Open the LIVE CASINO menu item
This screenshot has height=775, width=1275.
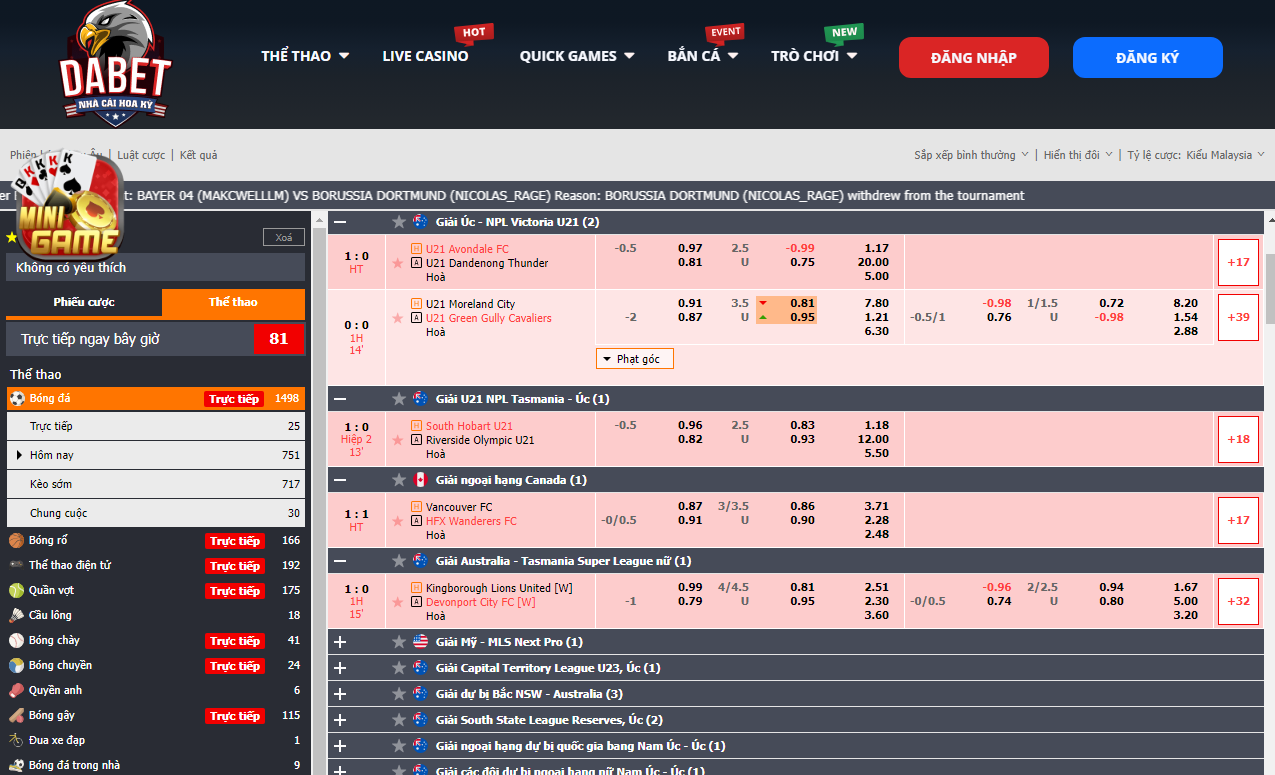point(425,56)
